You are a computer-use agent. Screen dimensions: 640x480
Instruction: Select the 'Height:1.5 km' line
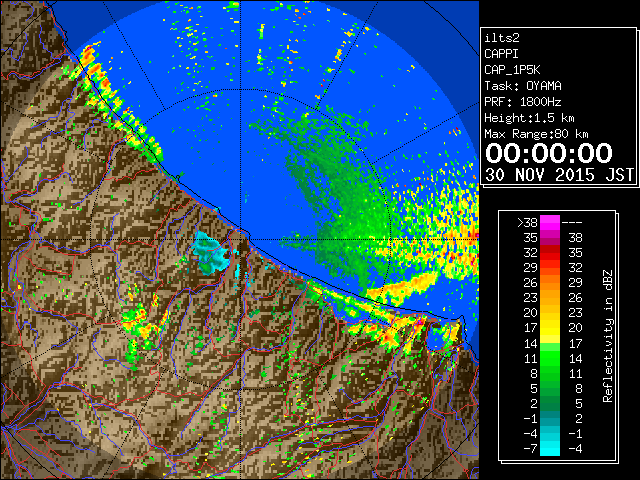click(529, 118)
